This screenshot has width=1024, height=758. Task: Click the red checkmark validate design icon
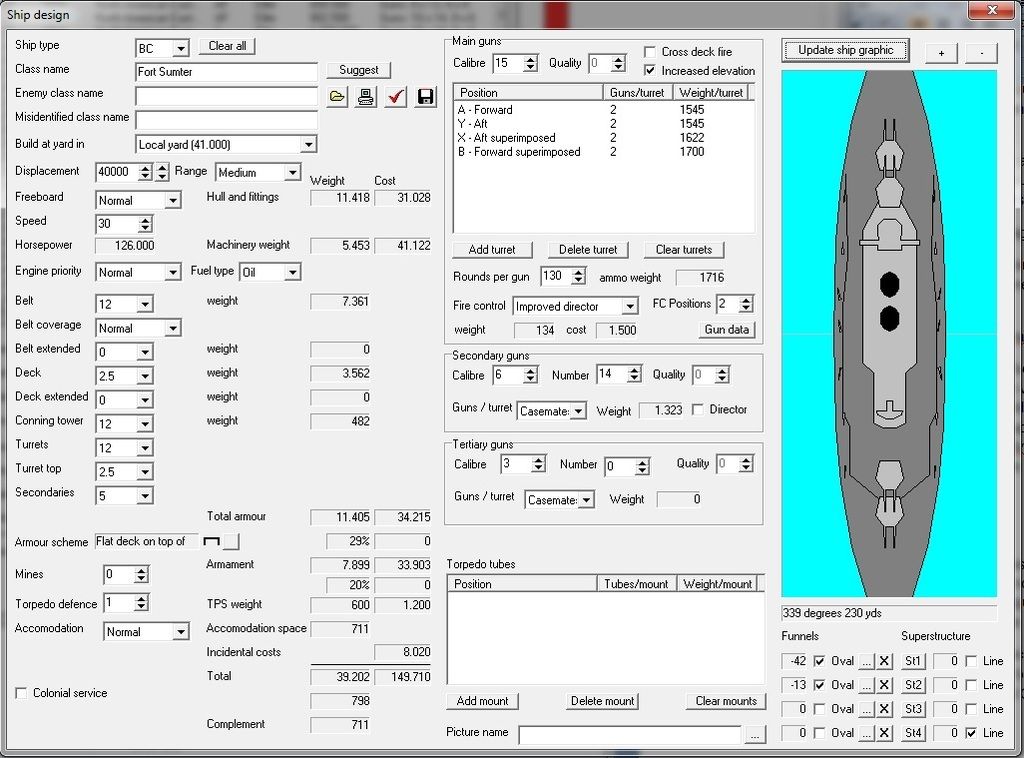point(395,97)
